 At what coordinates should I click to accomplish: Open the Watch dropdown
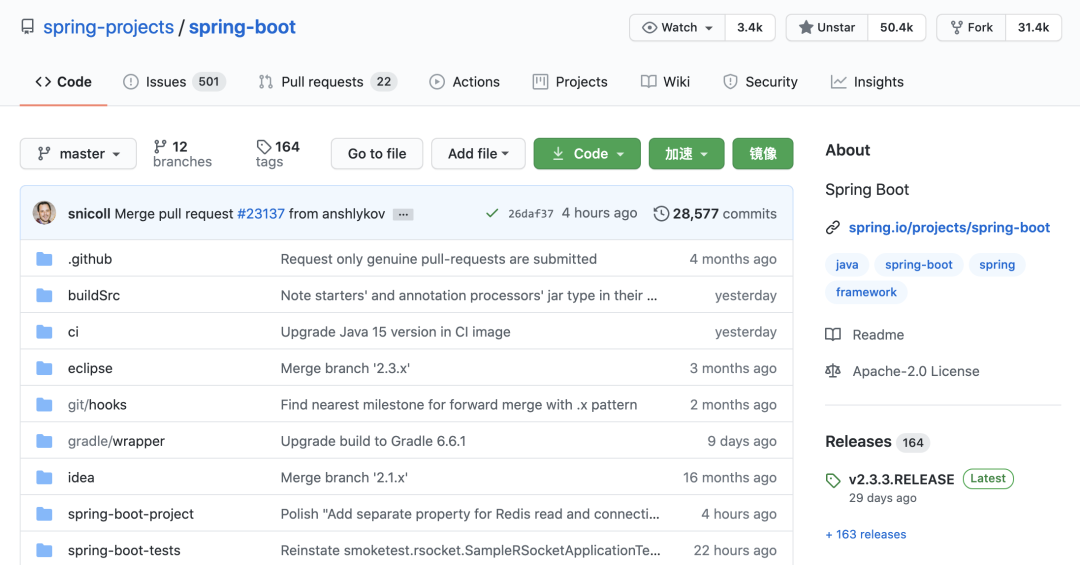677,28
